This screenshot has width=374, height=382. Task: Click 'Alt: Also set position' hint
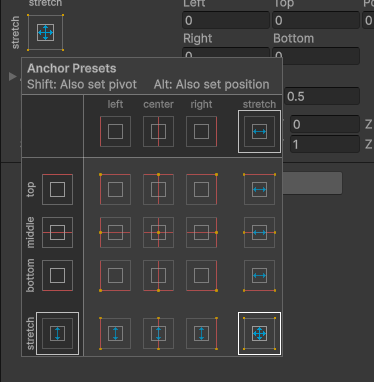(211, 84)
